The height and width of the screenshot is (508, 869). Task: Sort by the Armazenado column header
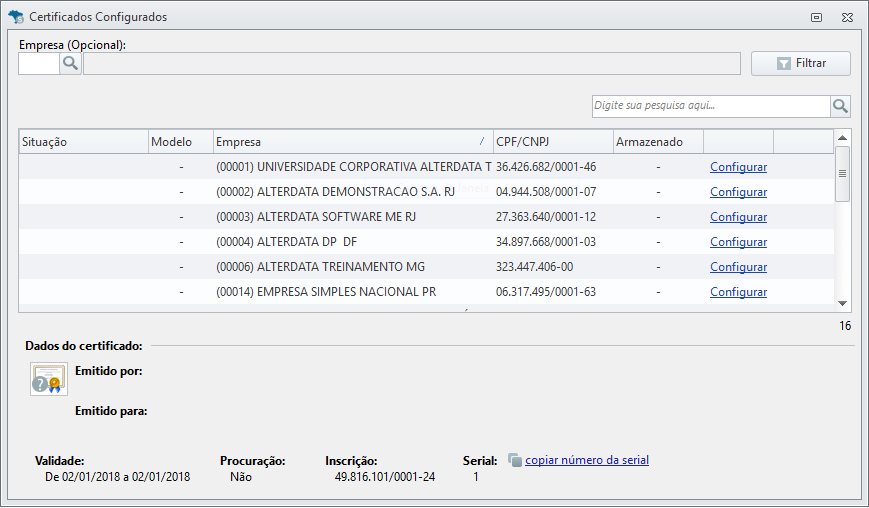[658, 142]
